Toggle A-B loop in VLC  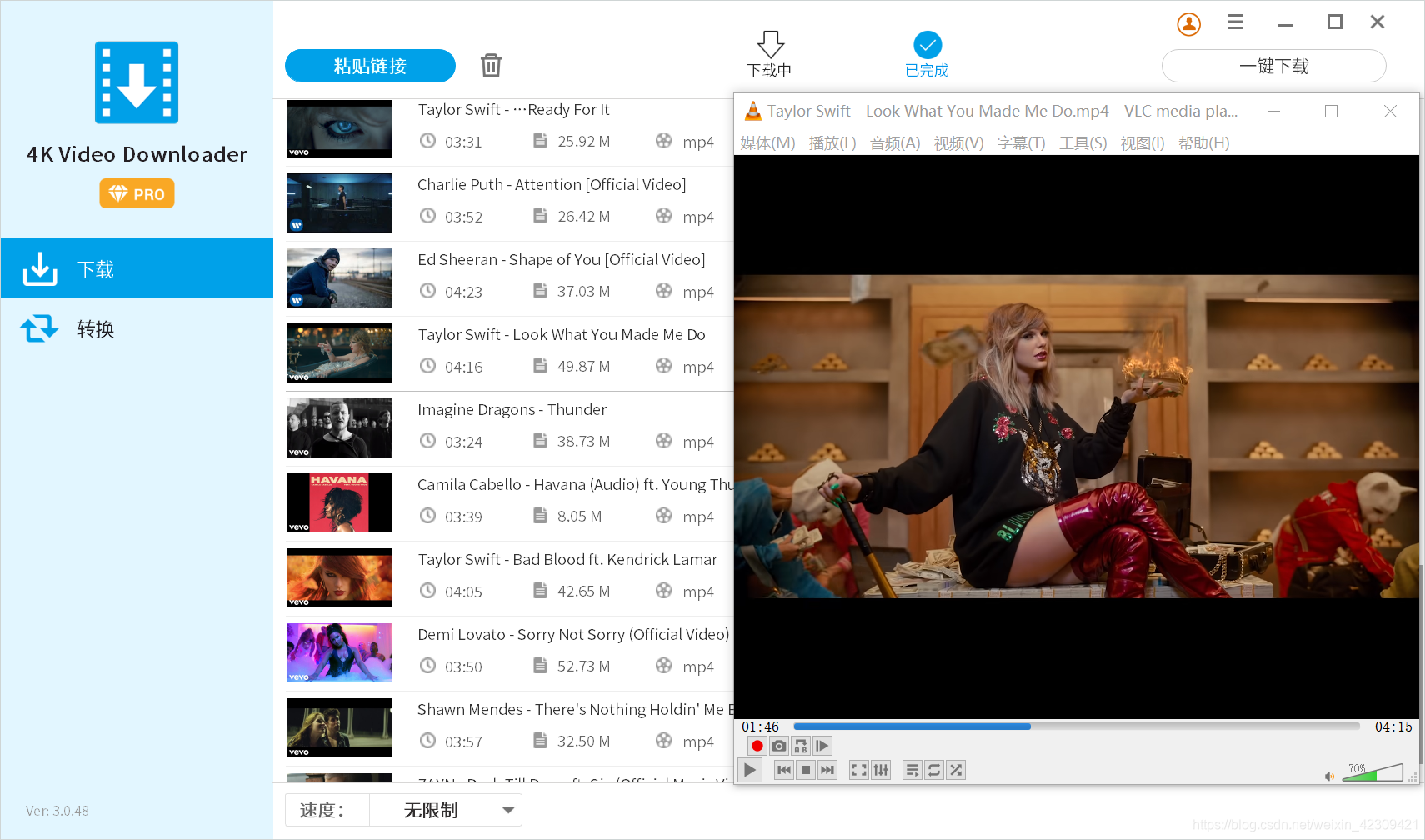point(800,746)
